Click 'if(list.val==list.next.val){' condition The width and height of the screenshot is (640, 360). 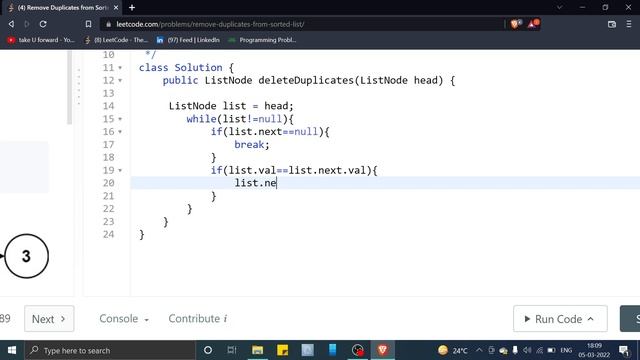(x=294, y=170)
